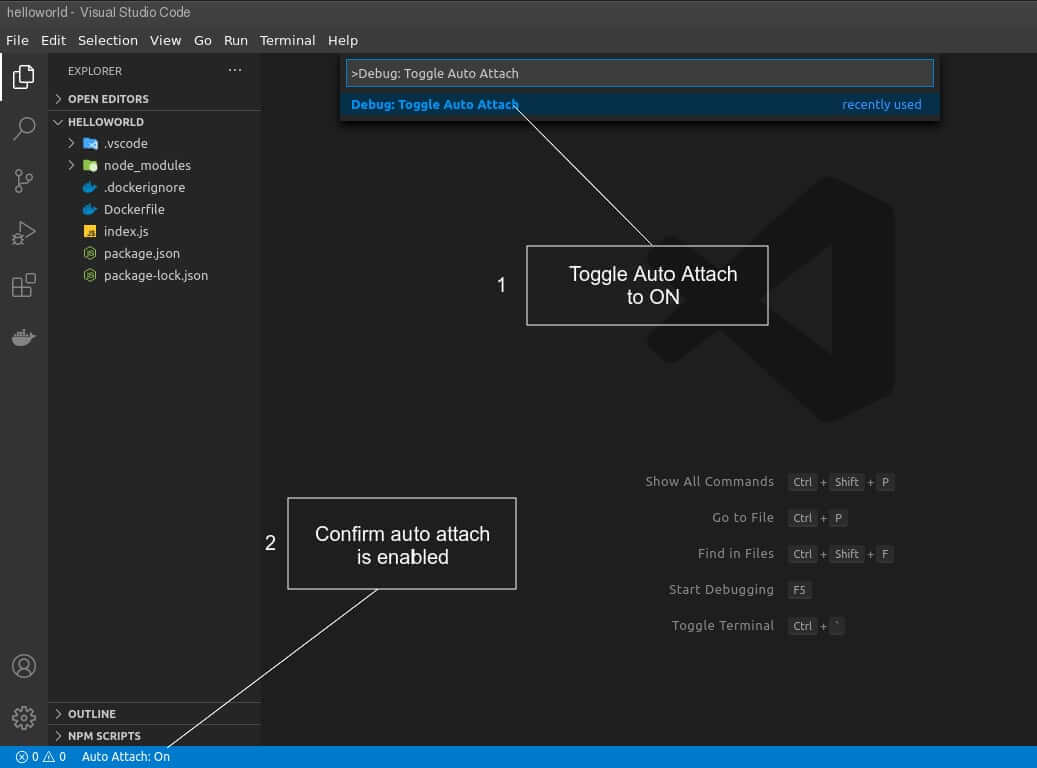Open the Run and Debug view icon
The image size is (1037, 768).
(x=24, y=233)
